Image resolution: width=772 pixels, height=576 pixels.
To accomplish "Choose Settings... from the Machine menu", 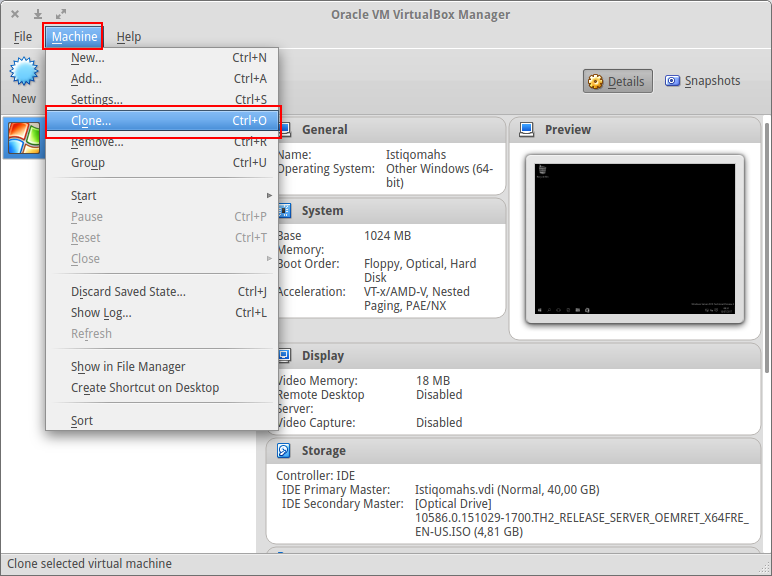I will tap(162, 99).
